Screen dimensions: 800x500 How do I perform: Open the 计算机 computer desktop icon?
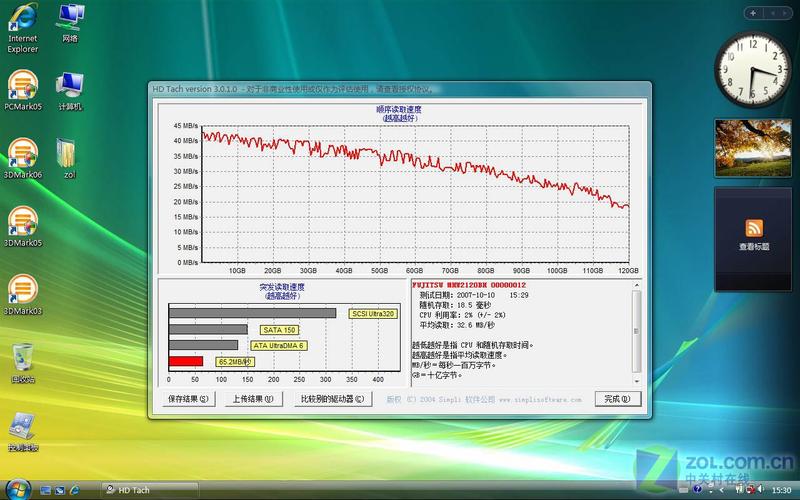click(70, 91)
